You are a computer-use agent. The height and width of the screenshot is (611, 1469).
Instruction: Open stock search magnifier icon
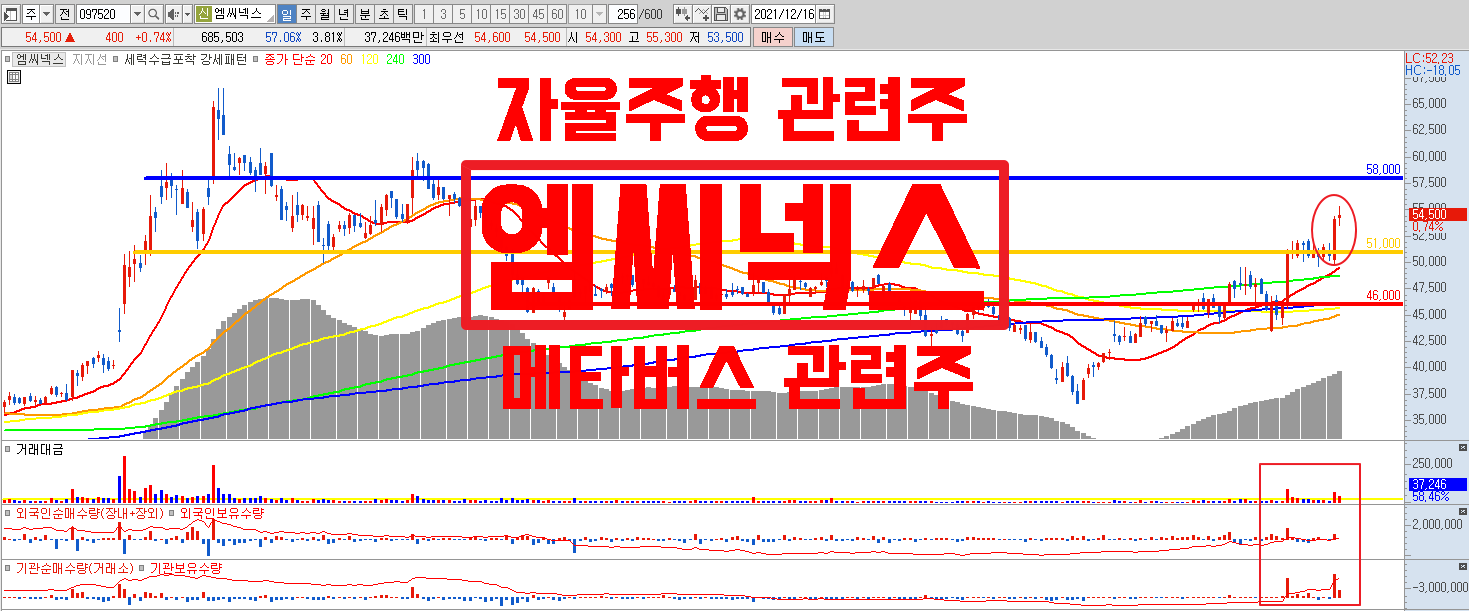[x=154, y=14]
